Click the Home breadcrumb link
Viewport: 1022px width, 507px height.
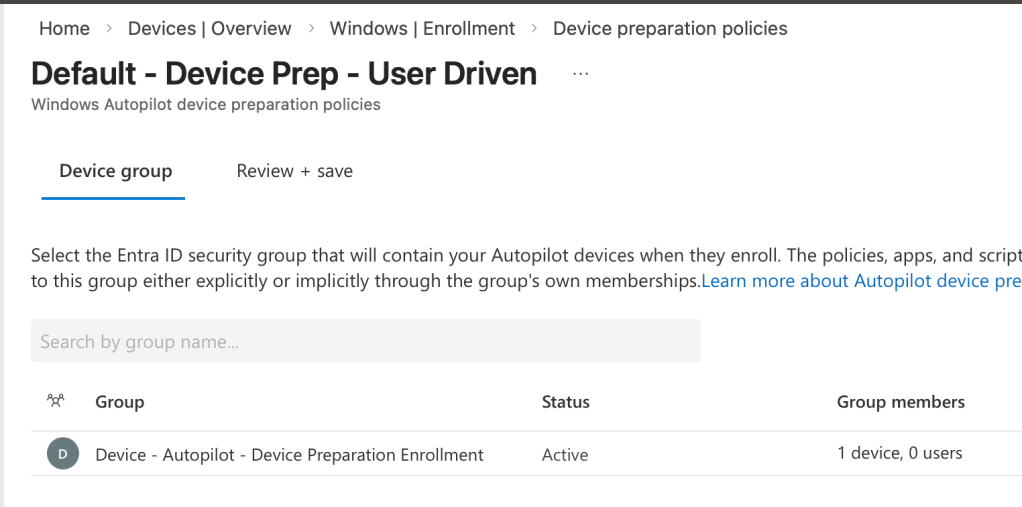tap(64, 29)
